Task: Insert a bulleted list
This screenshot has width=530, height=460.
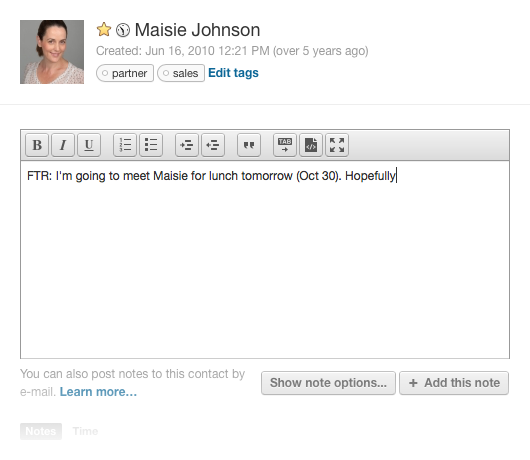Action: click(x=151, y=145)
